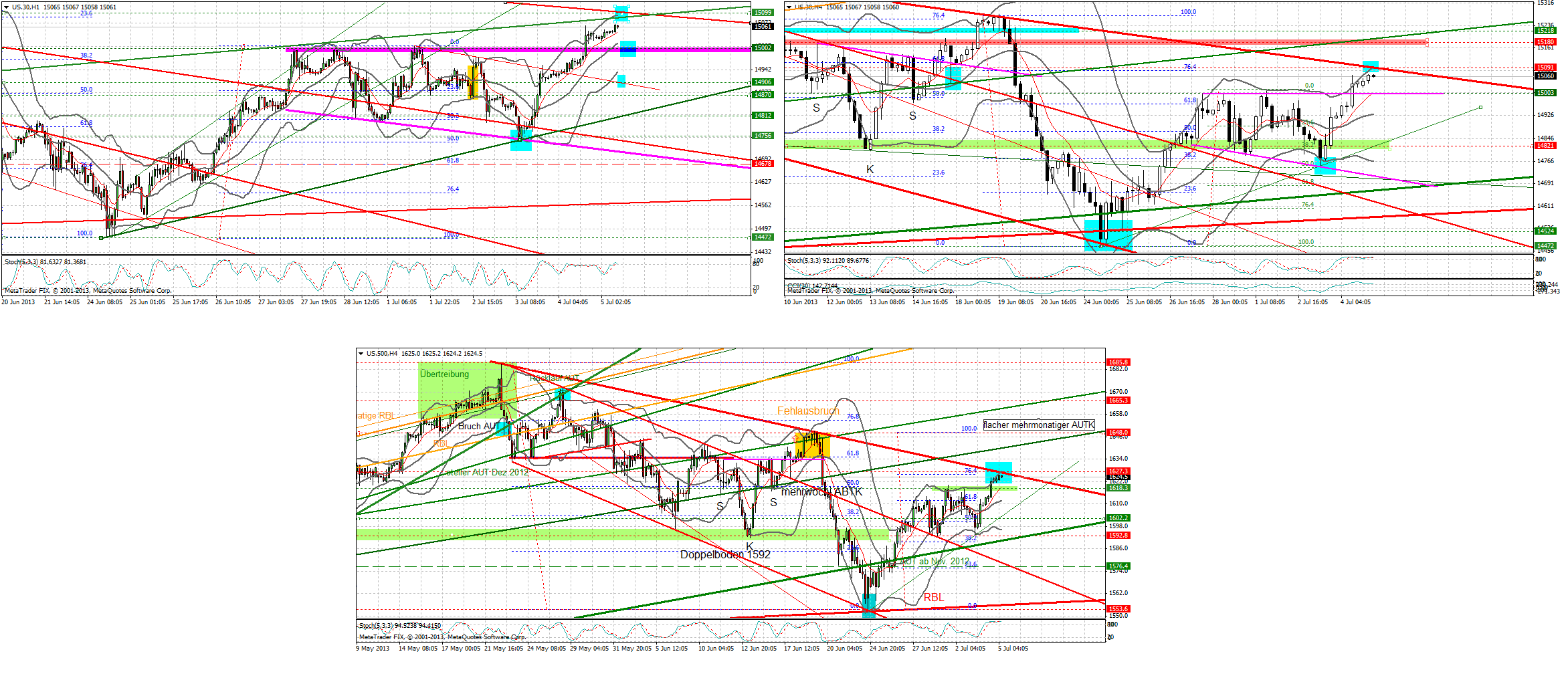This screenshot has width=1568, height=682.
Task: Click the Übertreibung annotation label
Action: point(445,374)
